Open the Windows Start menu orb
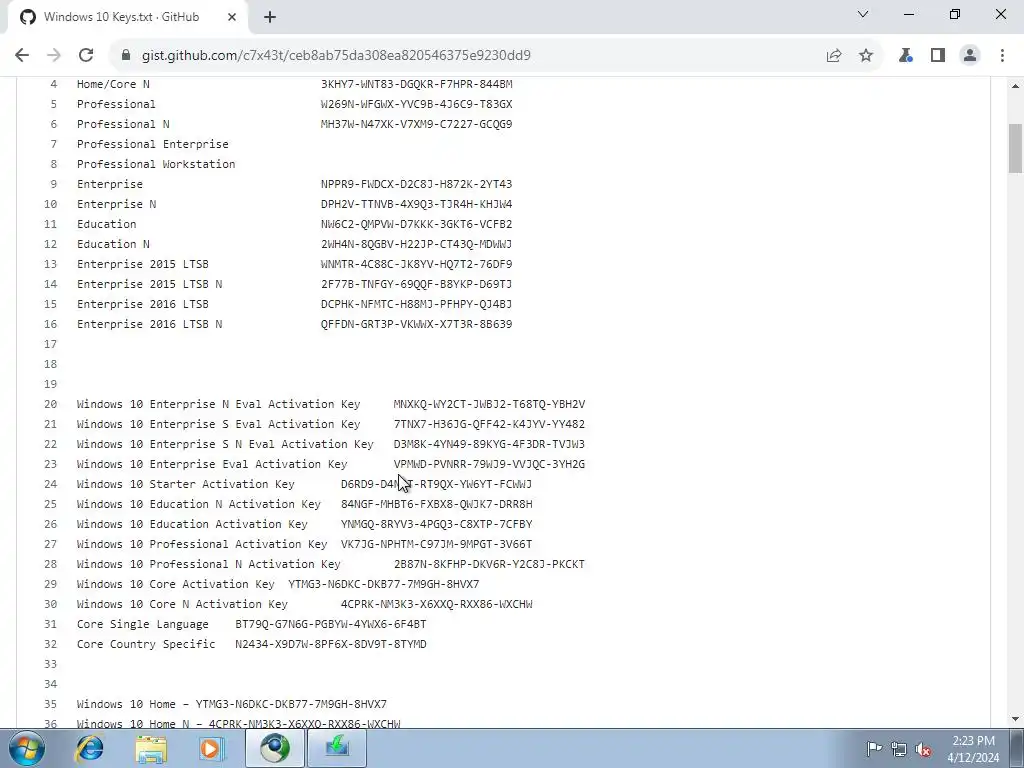 click(x=26, y=748)
